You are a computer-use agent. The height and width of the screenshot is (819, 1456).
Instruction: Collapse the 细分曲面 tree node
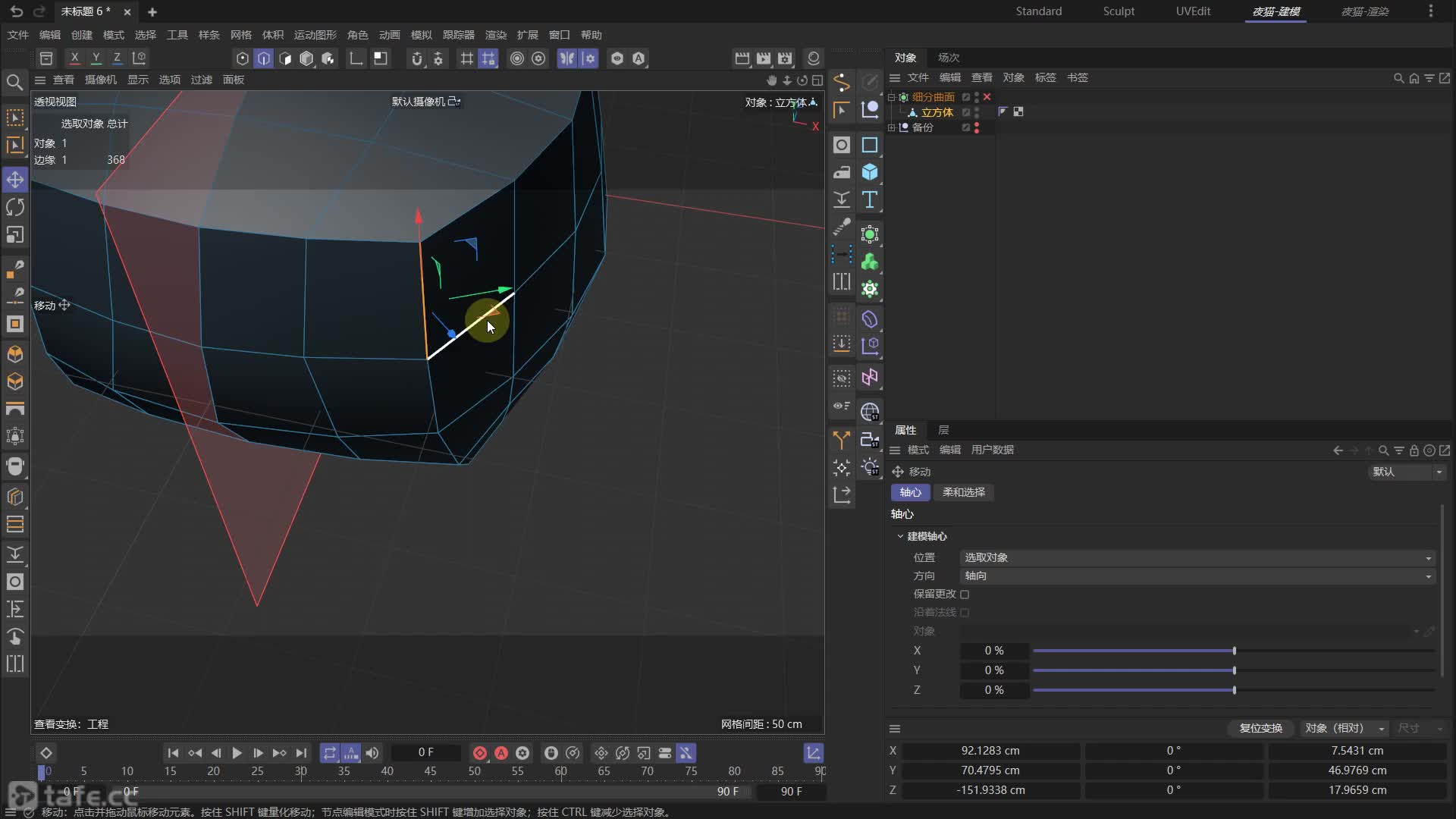(892, 97)
